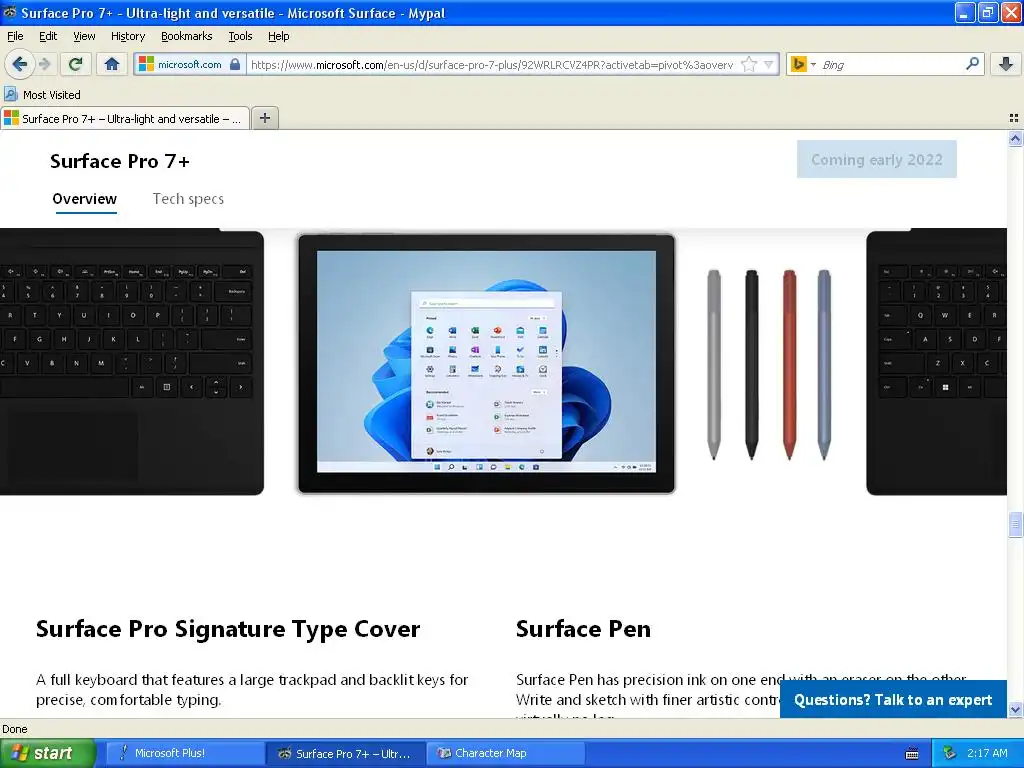Click the microsoft.com site identity box
Viewport: 1024px width, 768px height.
pos(189,64)
